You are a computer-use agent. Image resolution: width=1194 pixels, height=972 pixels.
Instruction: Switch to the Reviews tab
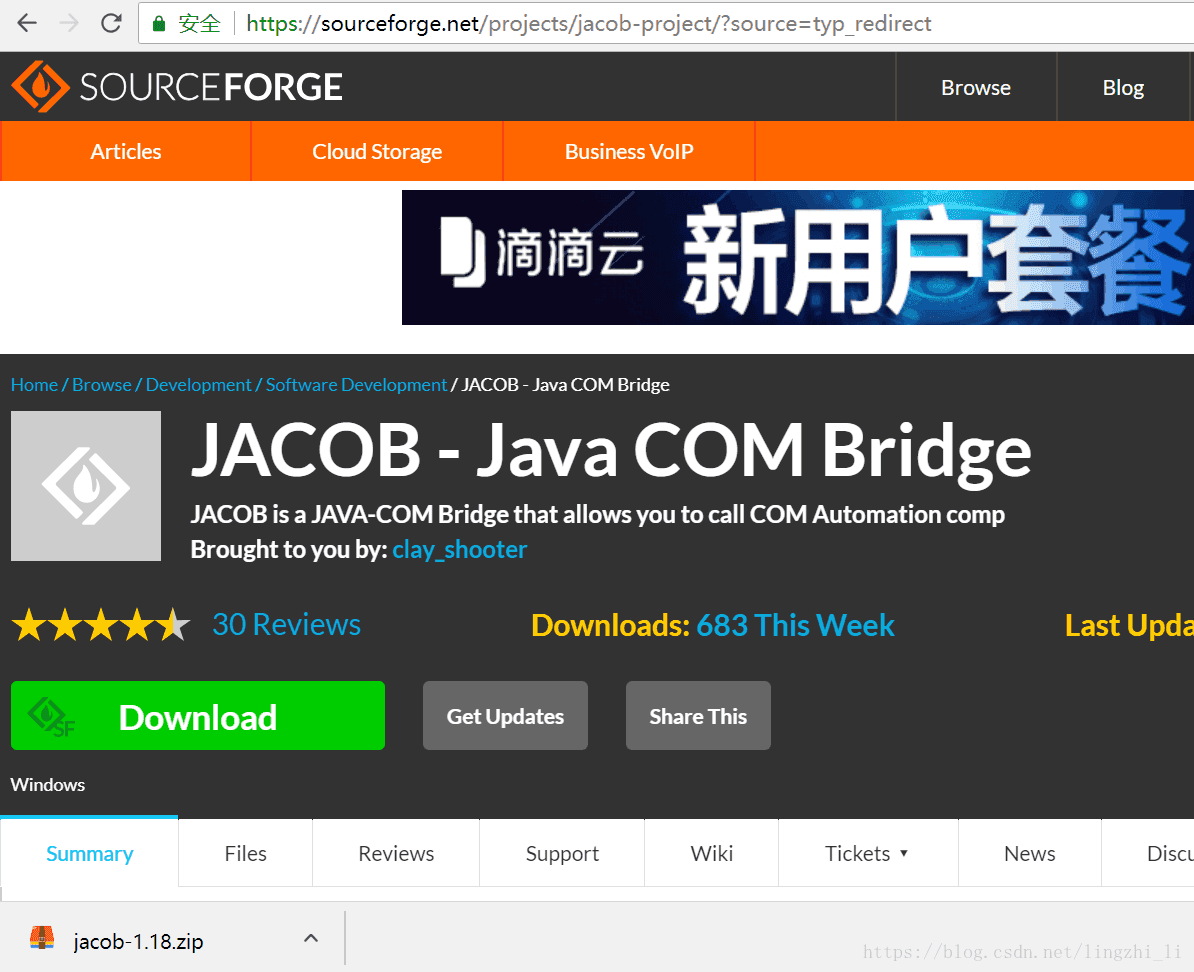pos(396,853)
